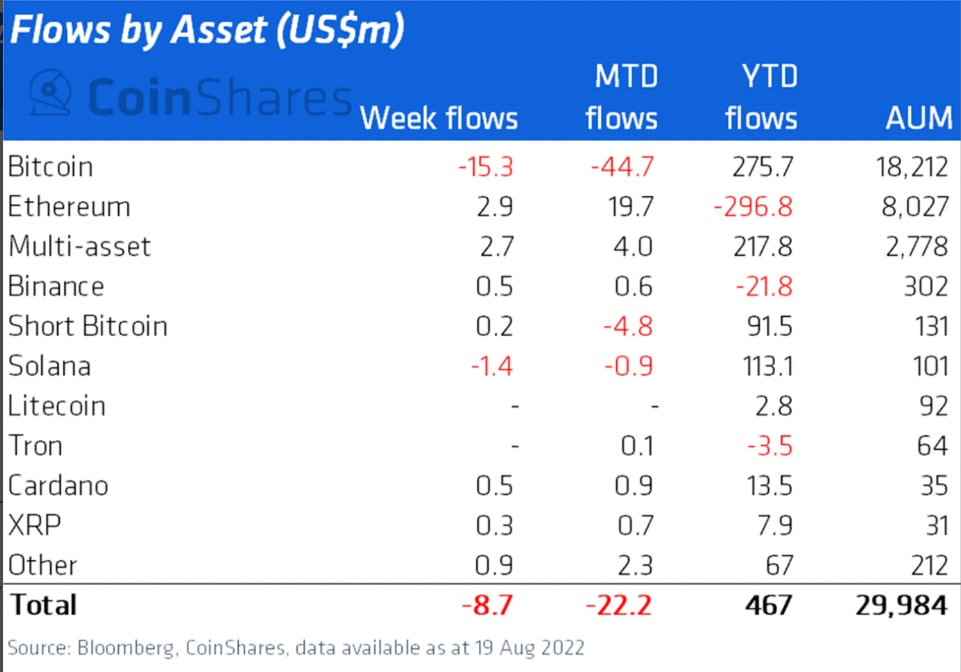Select the Solana row label
The width and height of the screenshot is (961, 672).
click(x=49, y=366)
